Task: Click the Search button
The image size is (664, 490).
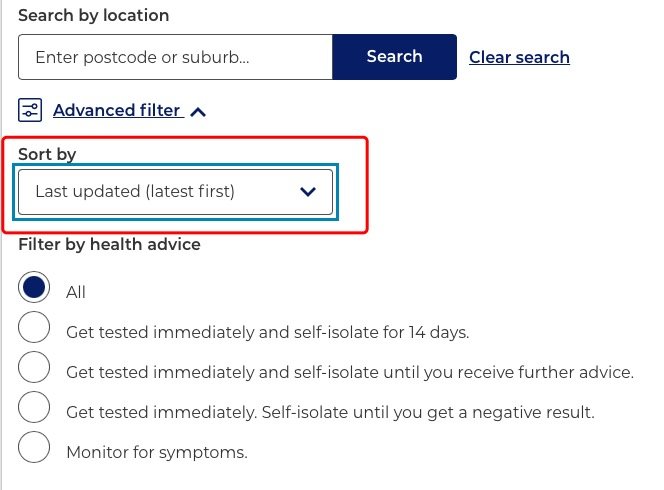Action: [x=394, y=57]
